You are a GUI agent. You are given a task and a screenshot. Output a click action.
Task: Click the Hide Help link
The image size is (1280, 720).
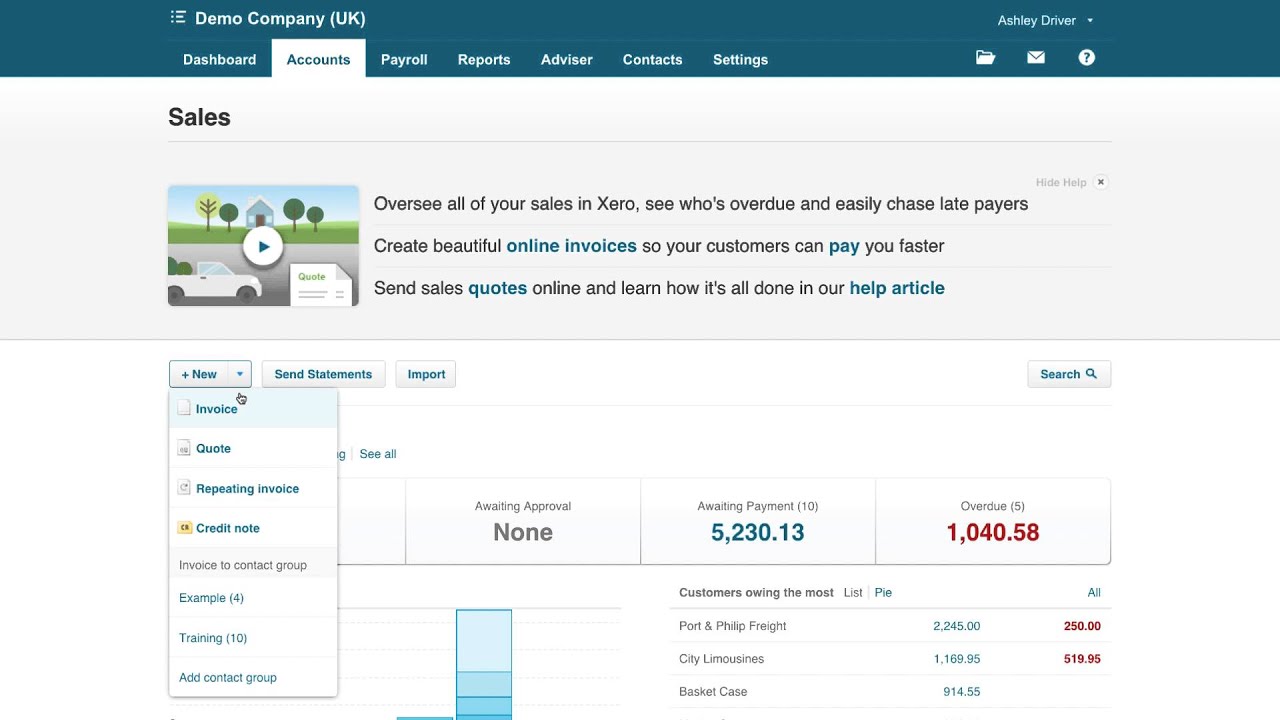coord(1061,183)
